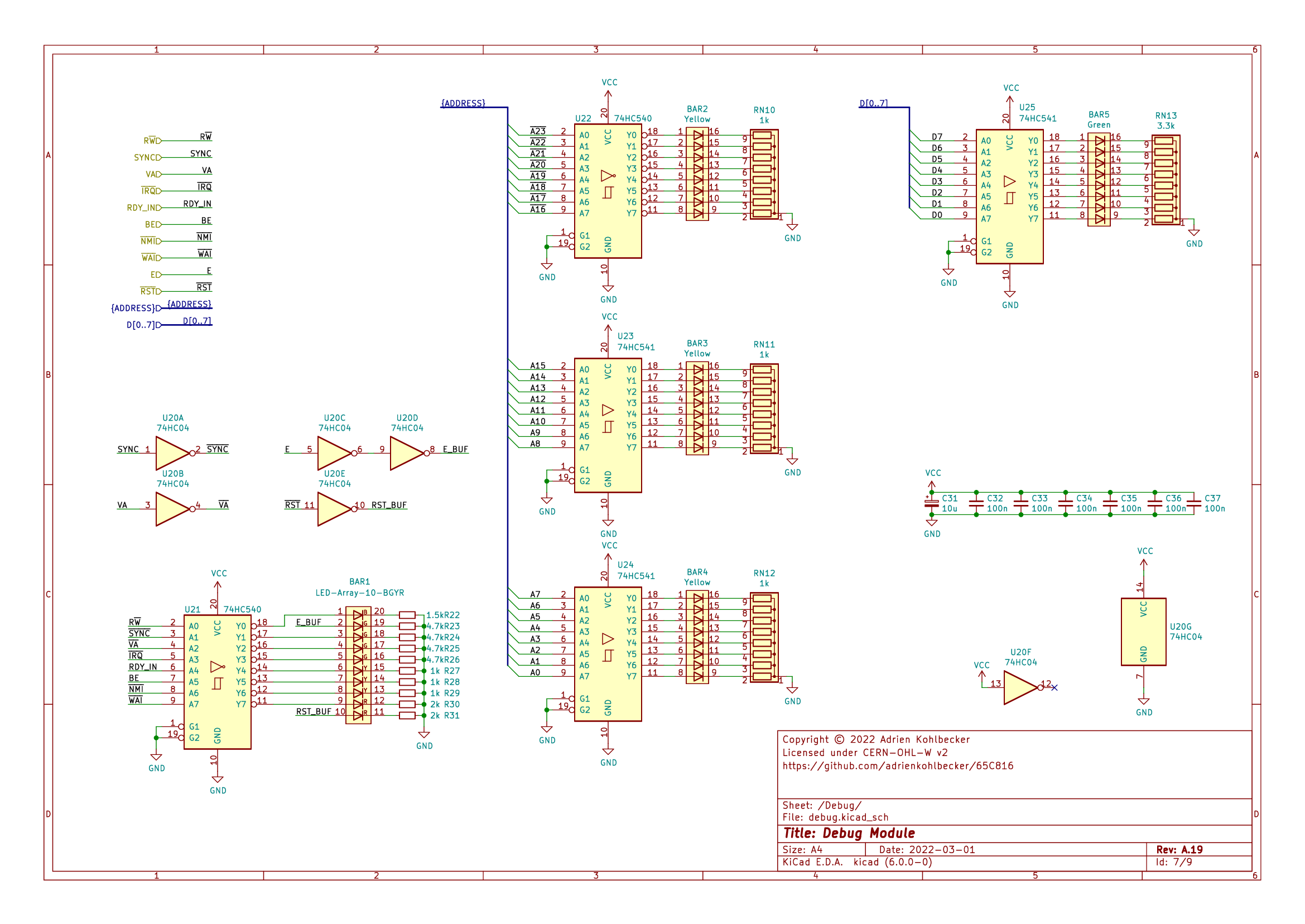Select the U21 74HC540 buffer symbol

[217, 682]
